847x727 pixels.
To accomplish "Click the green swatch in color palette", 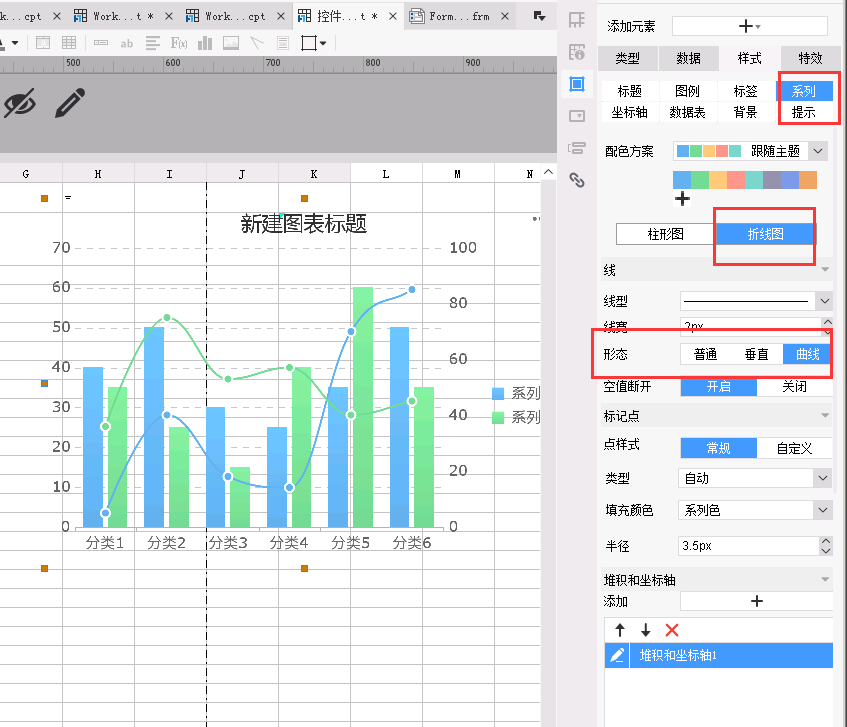I will [x=700, y=180].
